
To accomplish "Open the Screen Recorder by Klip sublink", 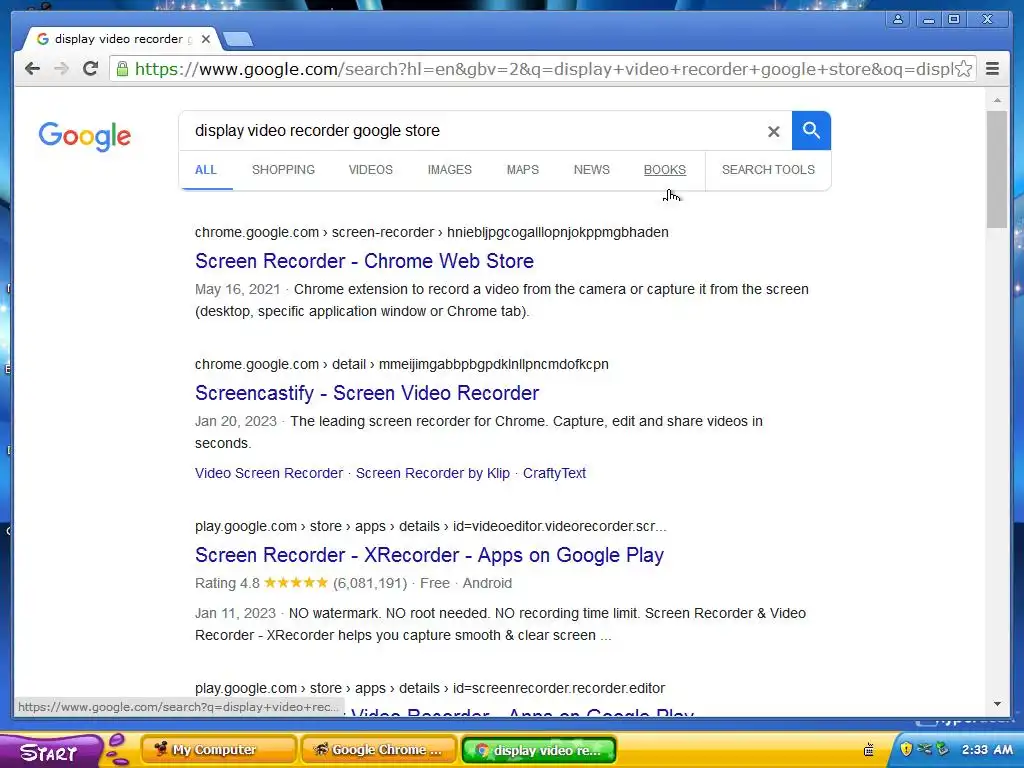I will 433,473.
